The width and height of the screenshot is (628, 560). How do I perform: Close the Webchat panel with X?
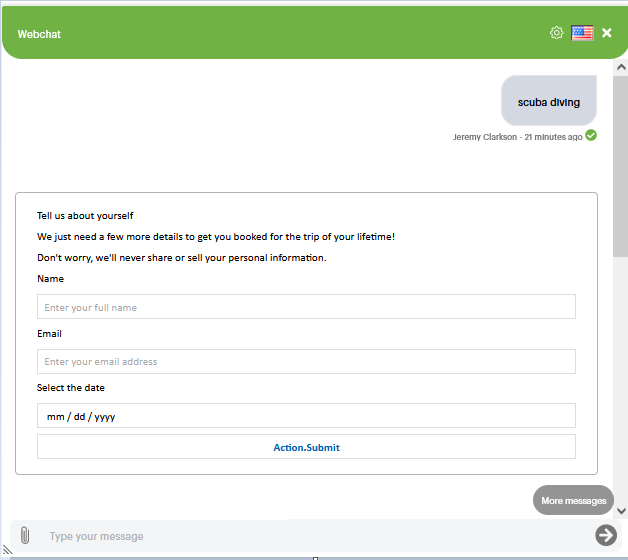pos(607,33)
